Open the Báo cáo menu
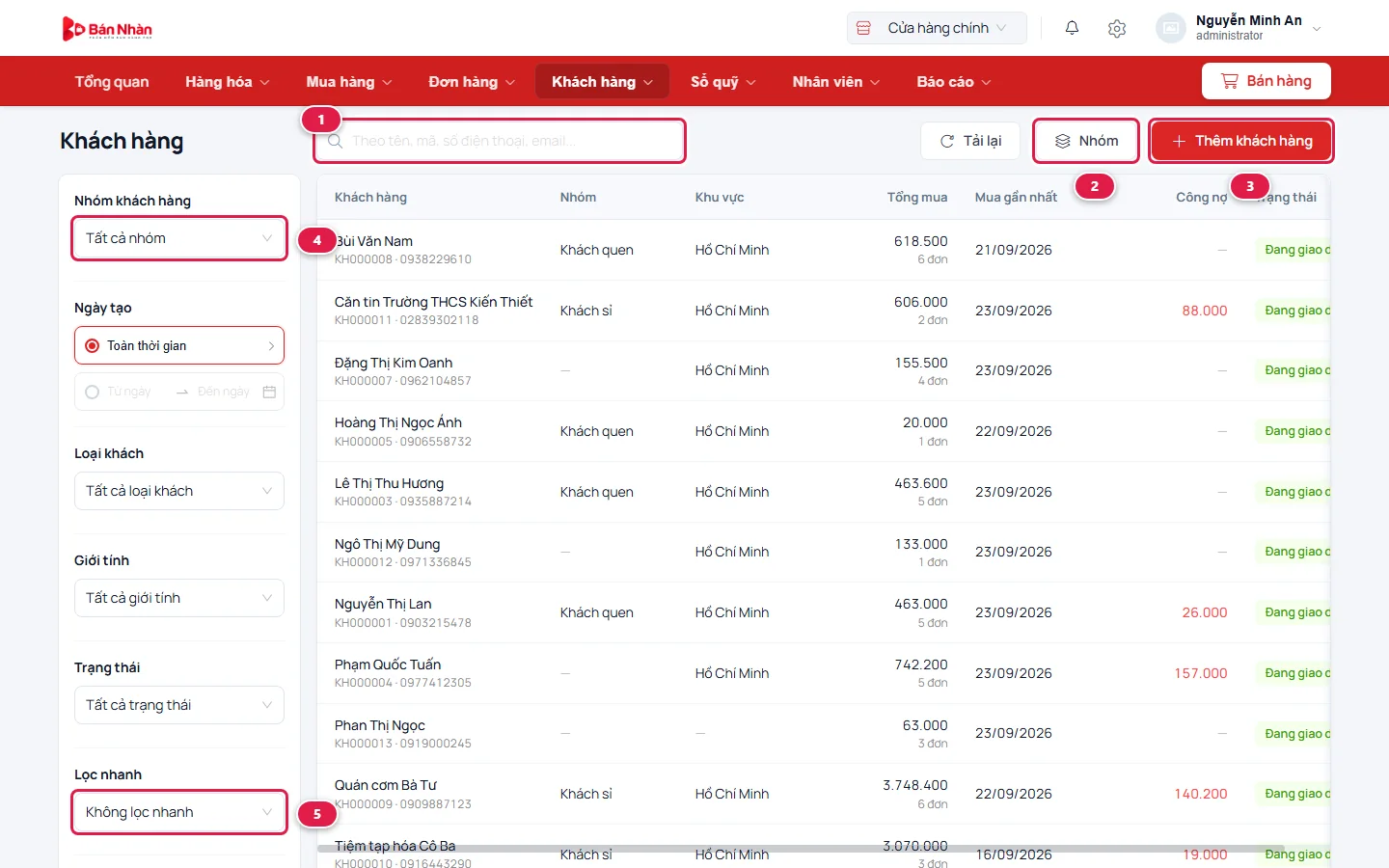Viewport: 1389px width, 868px height. [954, 82]
